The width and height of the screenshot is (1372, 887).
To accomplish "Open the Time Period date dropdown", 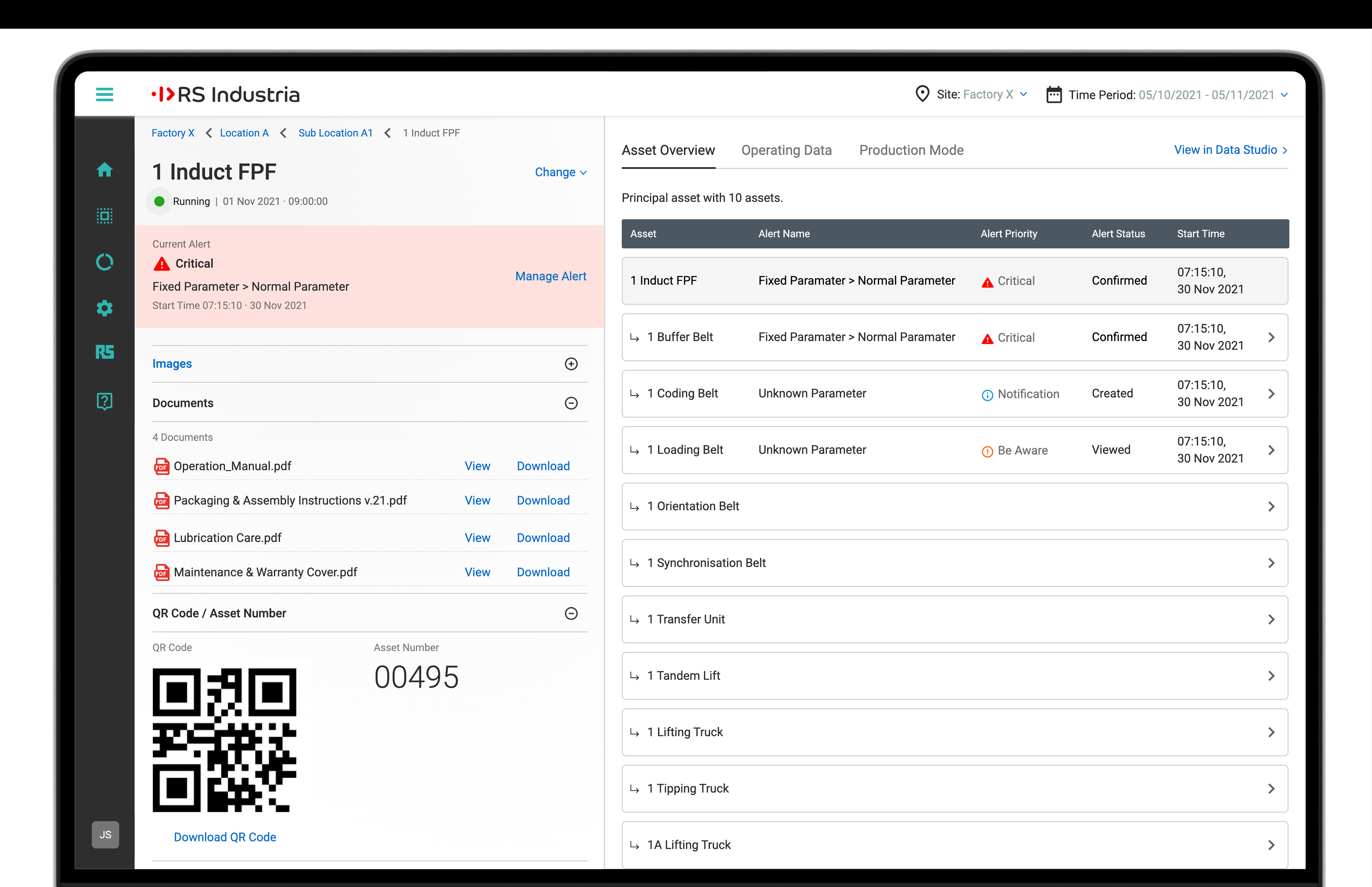I will point(1177,95).
